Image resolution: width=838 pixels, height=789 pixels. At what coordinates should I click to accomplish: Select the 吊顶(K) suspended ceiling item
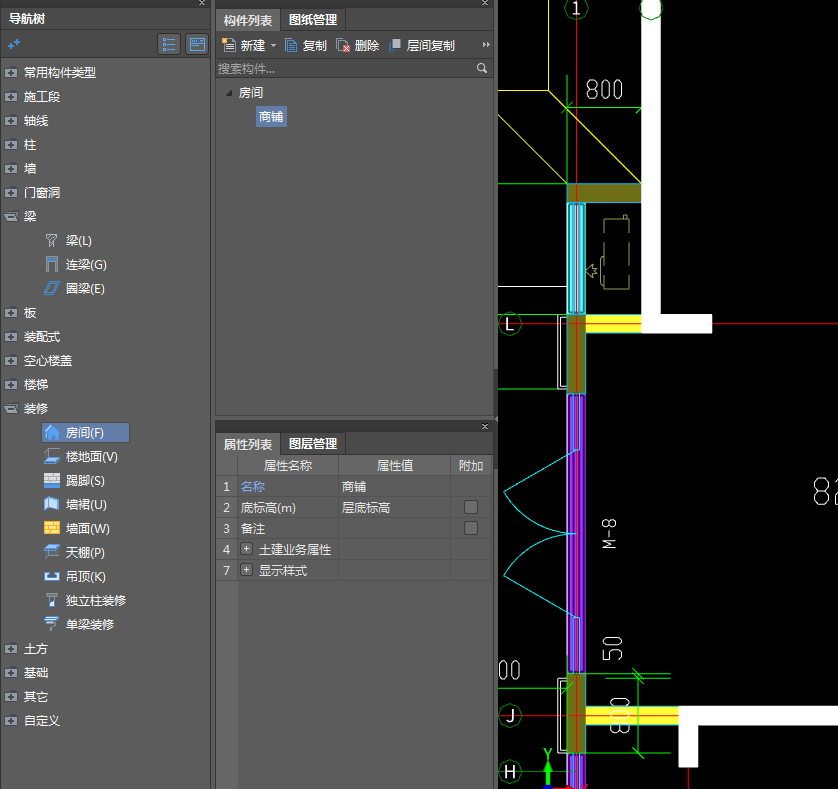pos(75,576)
